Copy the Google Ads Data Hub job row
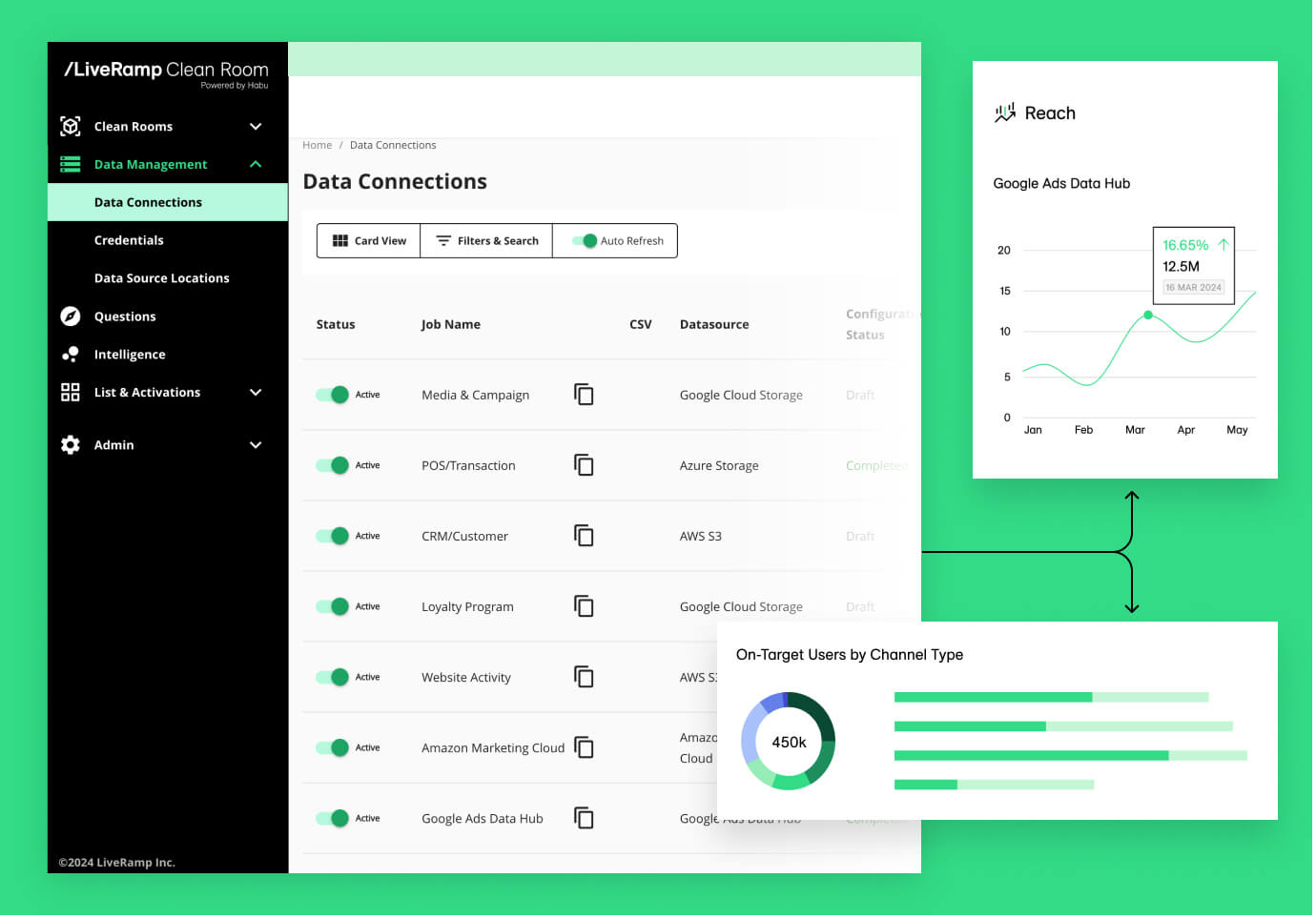The height and width of the screenshot is (919, 1316). [585, 819]
